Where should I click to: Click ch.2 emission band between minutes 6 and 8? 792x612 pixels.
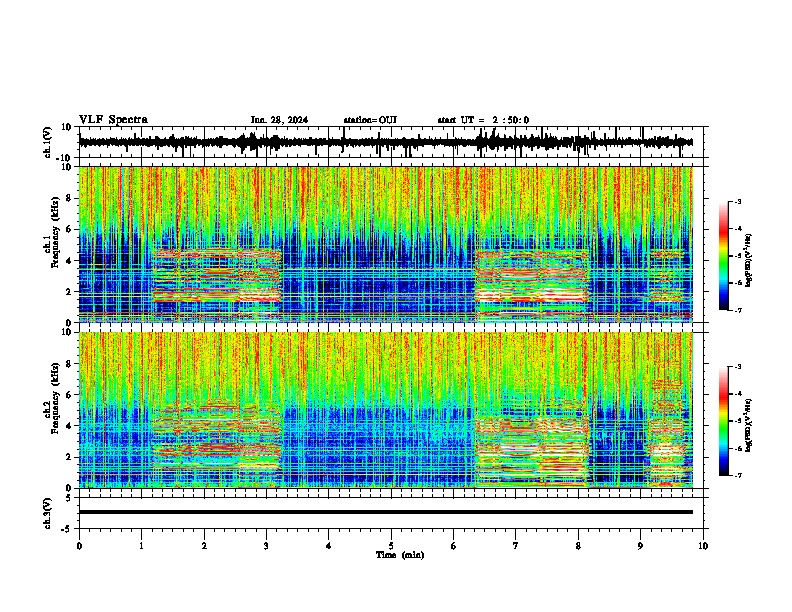tap(532, 451)
